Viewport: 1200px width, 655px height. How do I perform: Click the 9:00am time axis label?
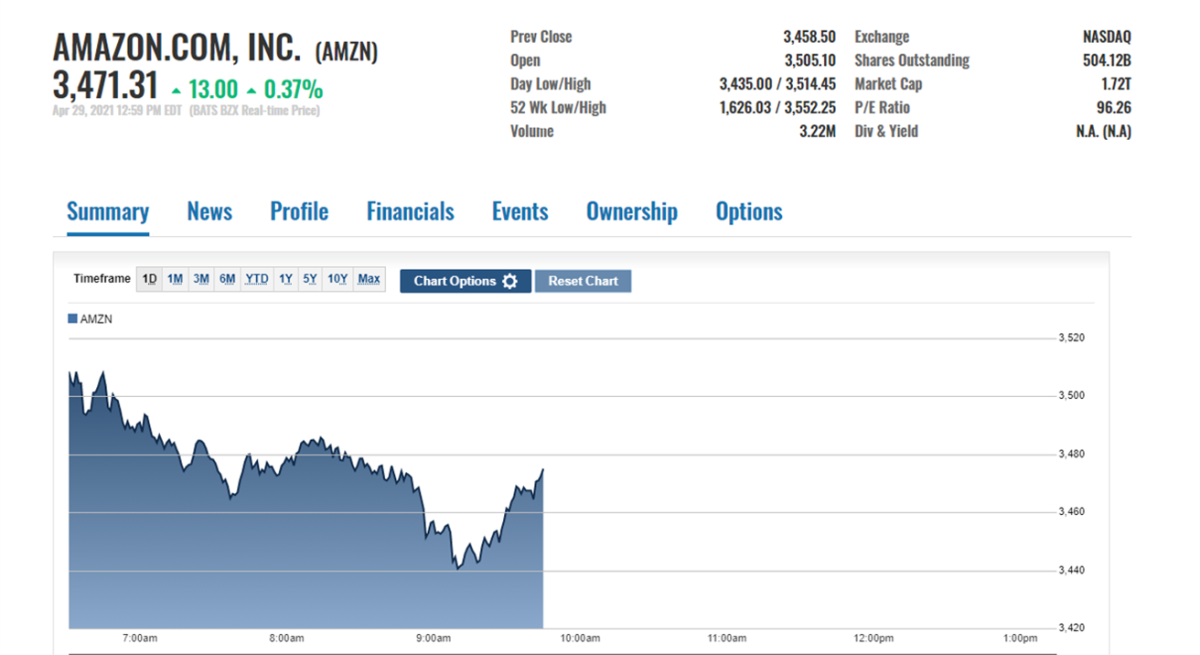[434, 638]
